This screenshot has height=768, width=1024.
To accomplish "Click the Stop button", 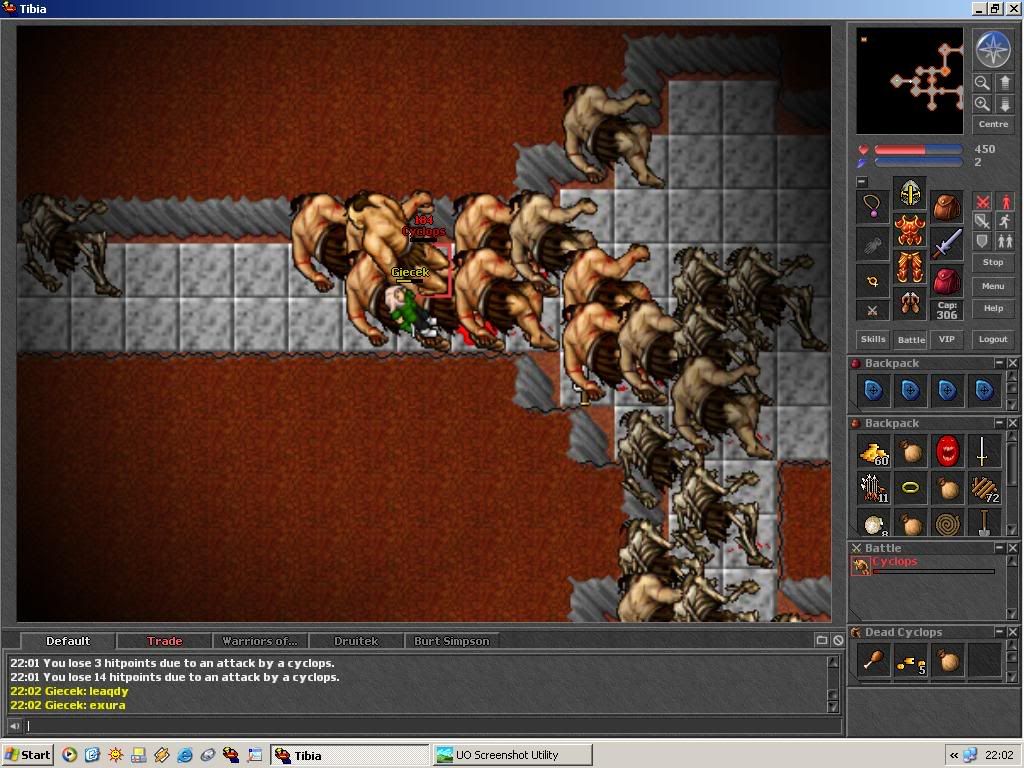I will coord(993,263).
